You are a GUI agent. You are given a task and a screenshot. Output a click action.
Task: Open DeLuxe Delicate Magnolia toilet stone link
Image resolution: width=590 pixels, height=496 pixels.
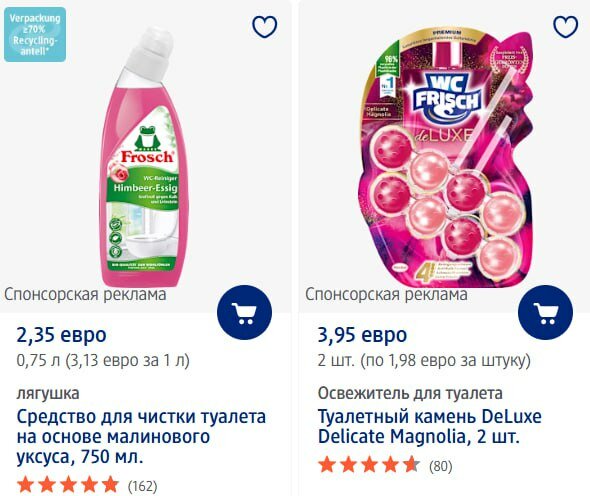[x=430, y=426]
